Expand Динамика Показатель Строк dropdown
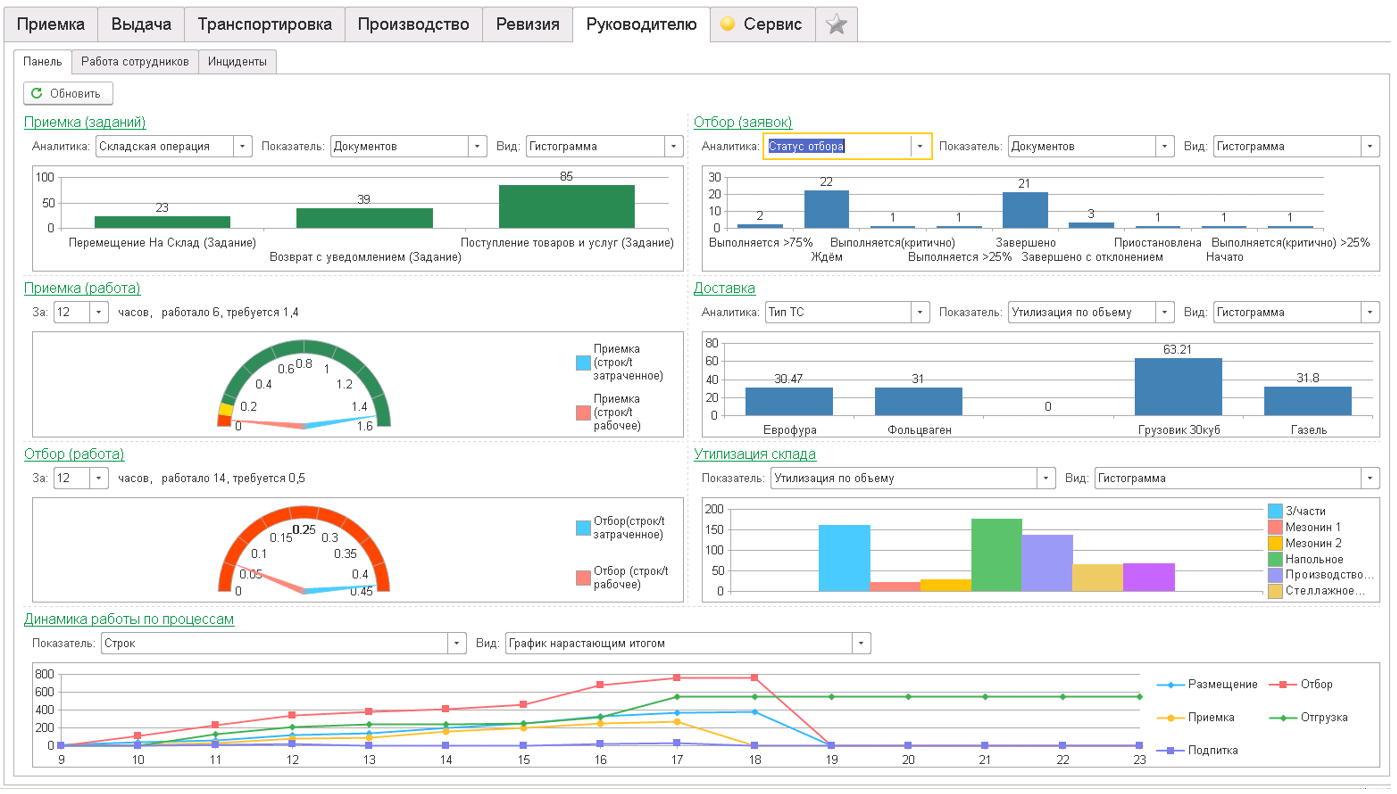 pyautogui.click(x=457, y=643)
